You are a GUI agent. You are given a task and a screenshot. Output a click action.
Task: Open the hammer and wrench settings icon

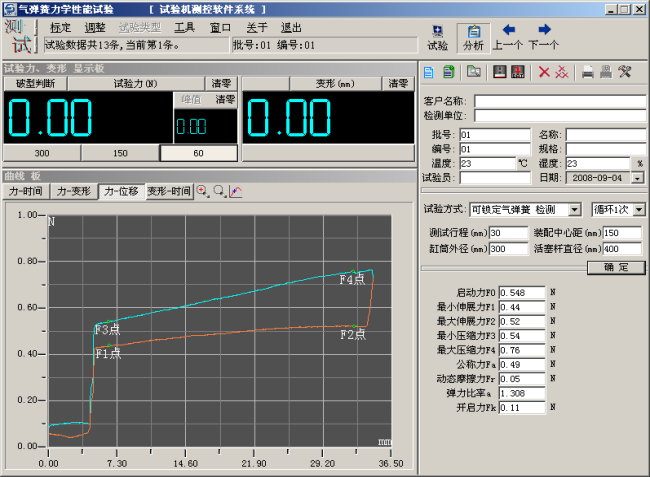coord(624,72)
